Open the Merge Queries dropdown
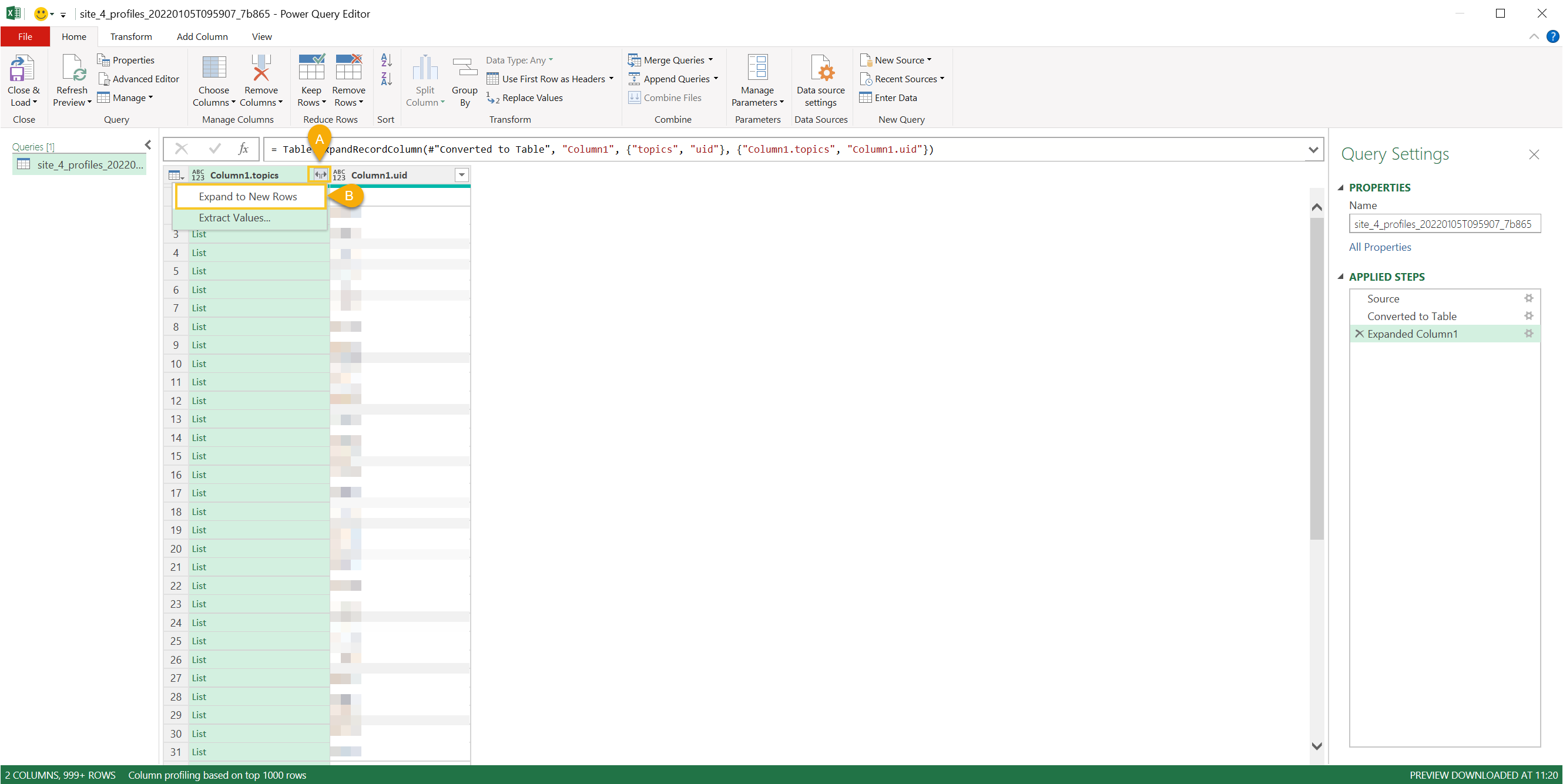Viewport: 1563px width, 784px height. pyautogui.click(x=710, y=60)
